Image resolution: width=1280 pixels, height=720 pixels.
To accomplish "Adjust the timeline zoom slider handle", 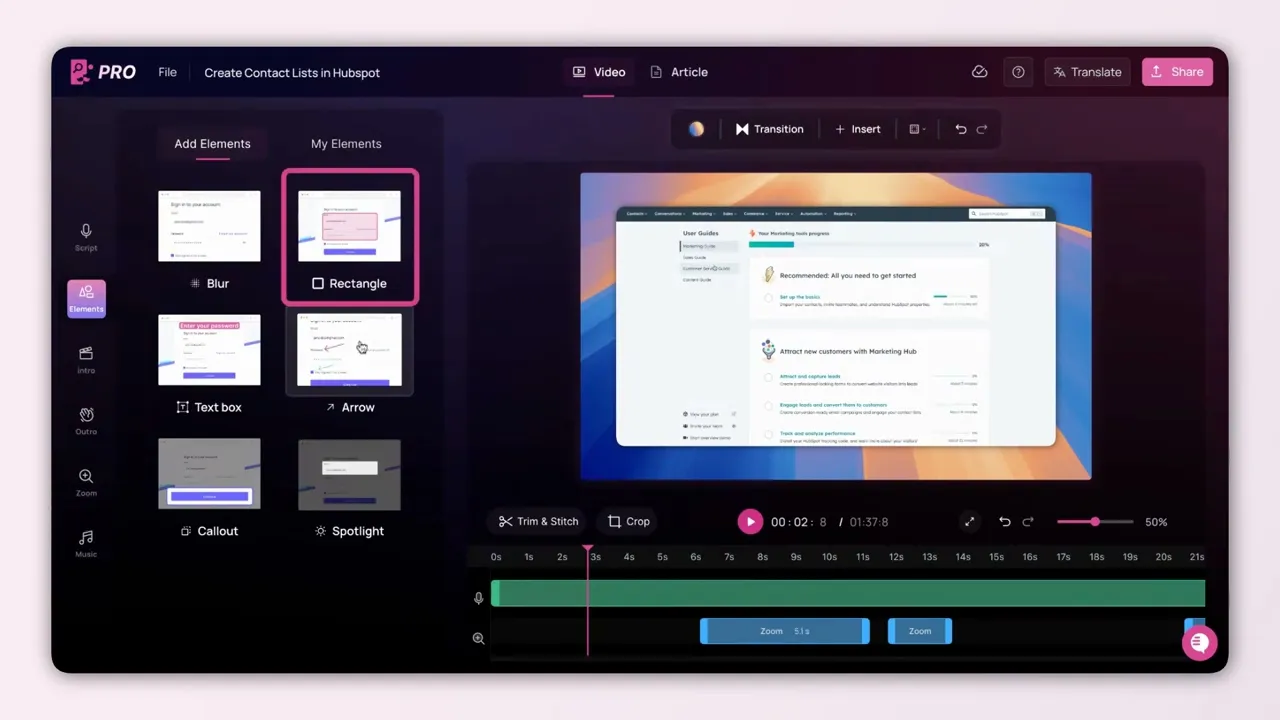I will (x=1095, y=521).
